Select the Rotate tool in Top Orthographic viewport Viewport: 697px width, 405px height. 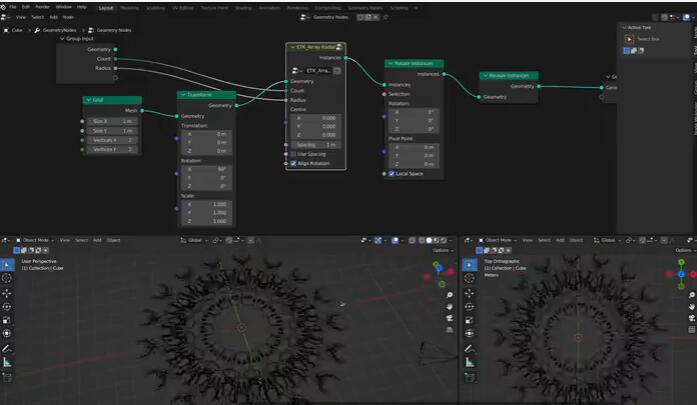[469, 307]
